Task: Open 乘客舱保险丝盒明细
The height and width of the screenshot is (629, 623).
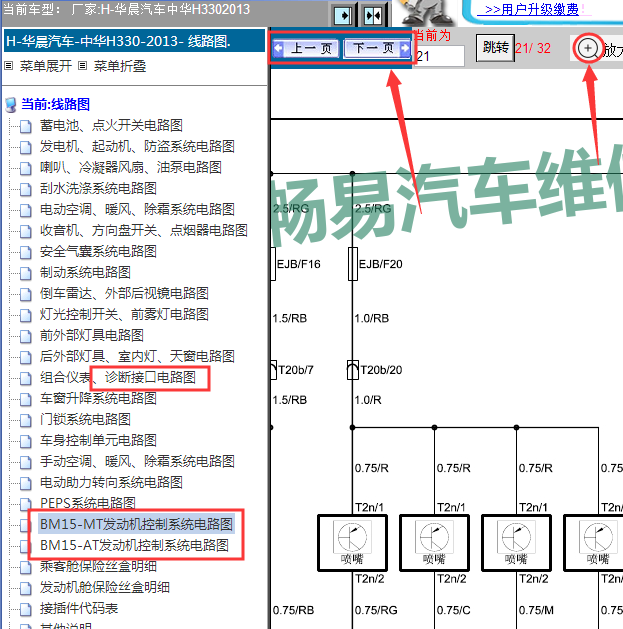Action: pos(98,566)
